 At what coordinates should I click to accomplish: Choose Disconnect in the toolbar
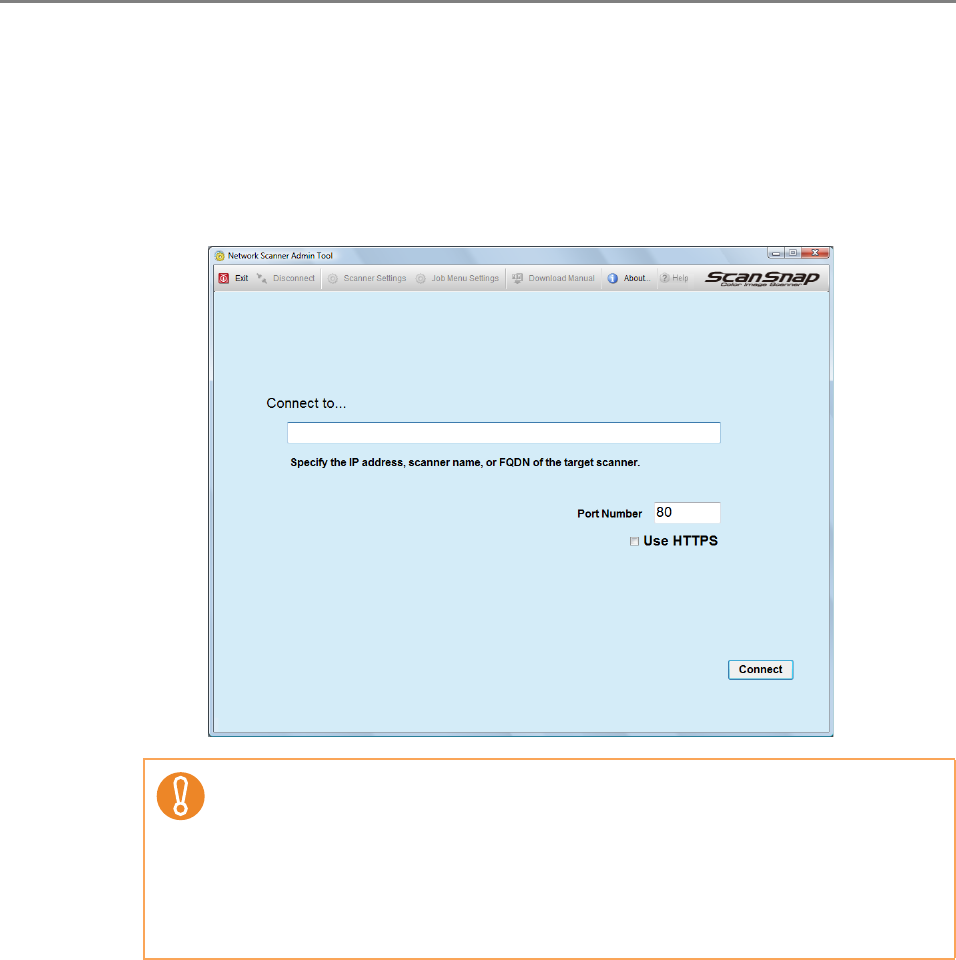(x=293, y=278)
